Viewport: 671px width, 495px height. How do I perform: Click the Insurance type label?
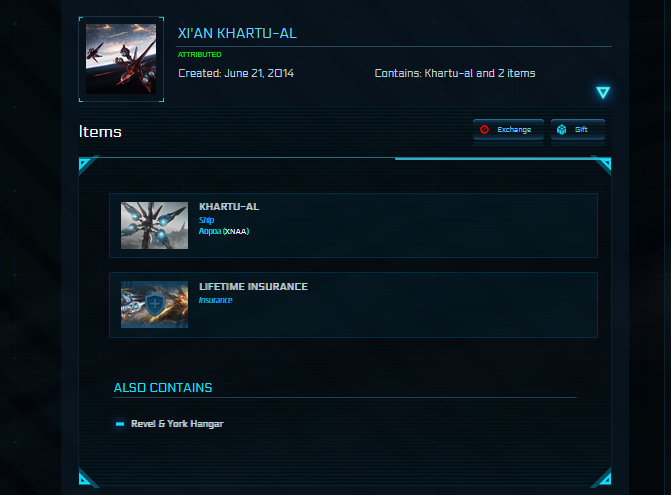tap(216, 300)
